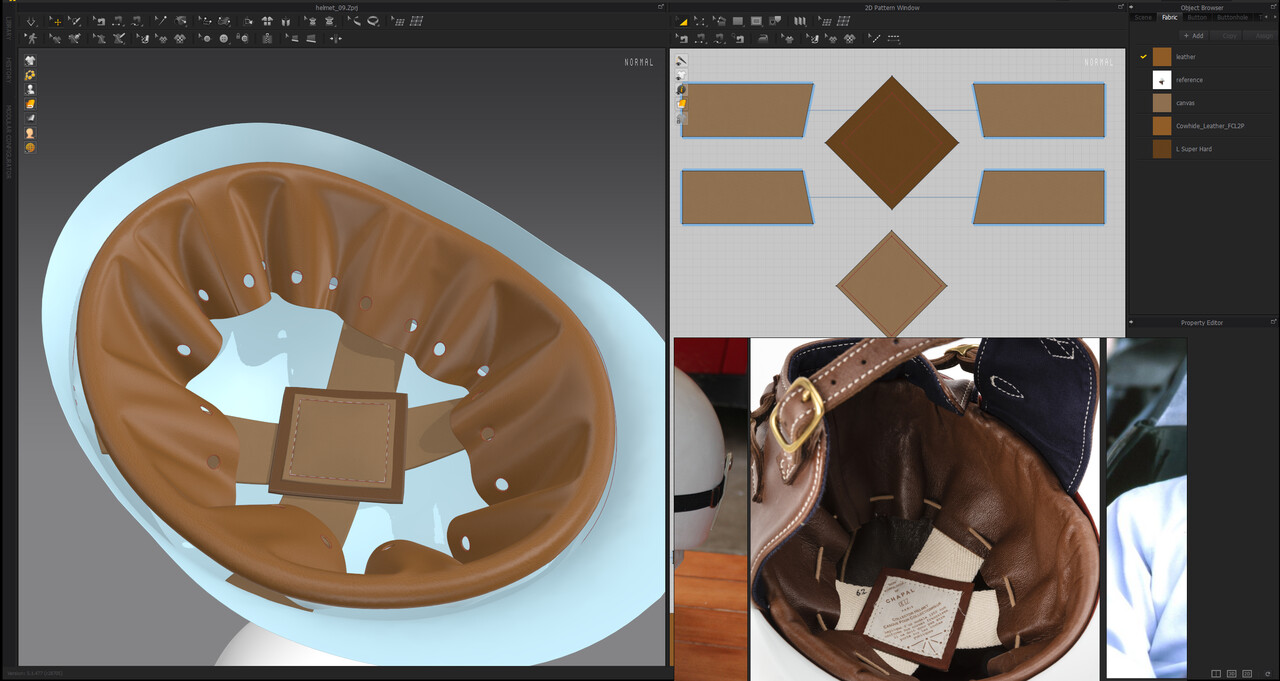Click the NORMAL label in 2D Pattern Window
1280x681 pixels.
coord(1098,62)
